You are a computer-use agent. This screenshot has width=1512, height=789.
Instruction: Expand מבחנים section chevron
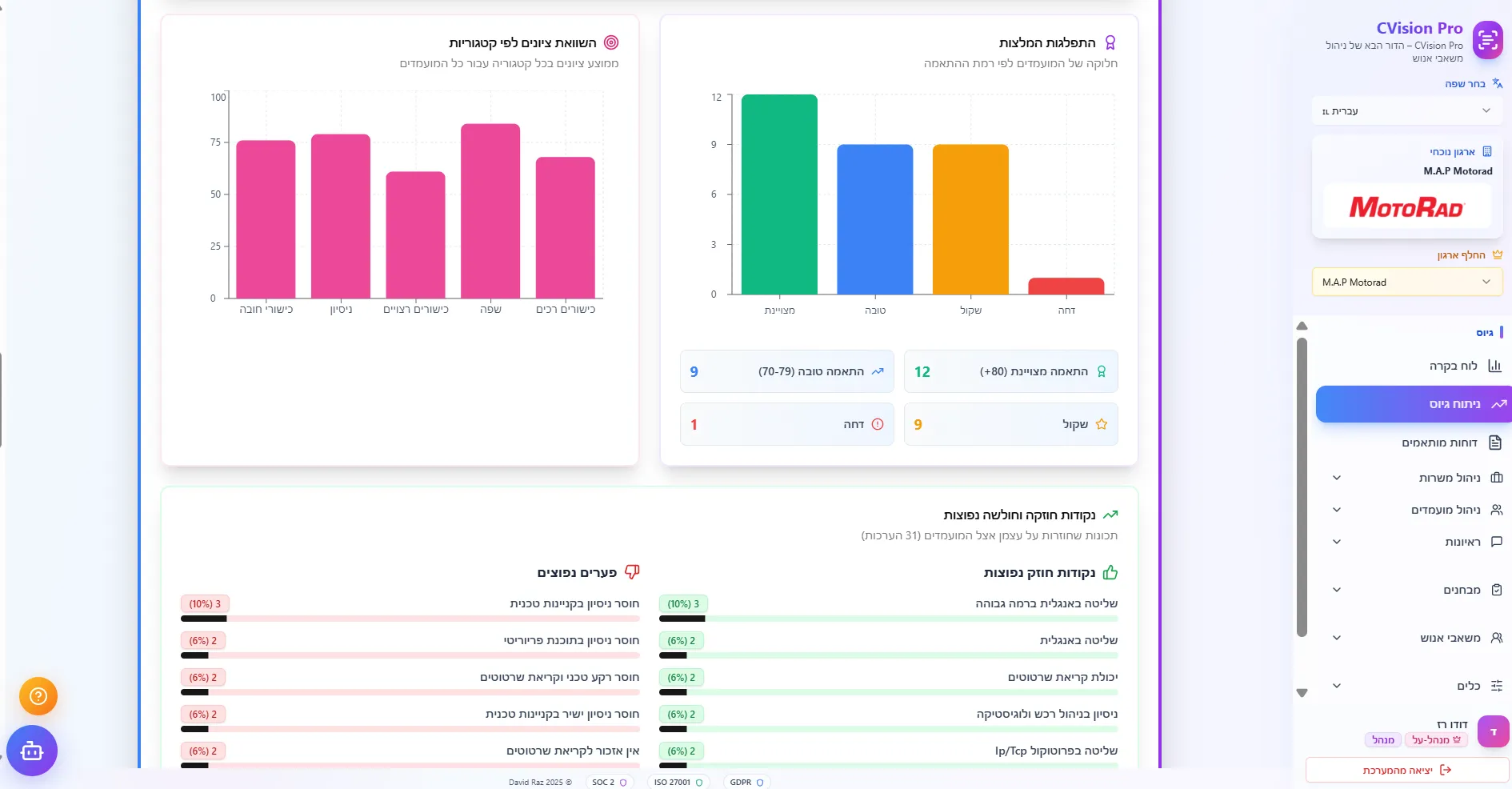[x=1336, y=590]
